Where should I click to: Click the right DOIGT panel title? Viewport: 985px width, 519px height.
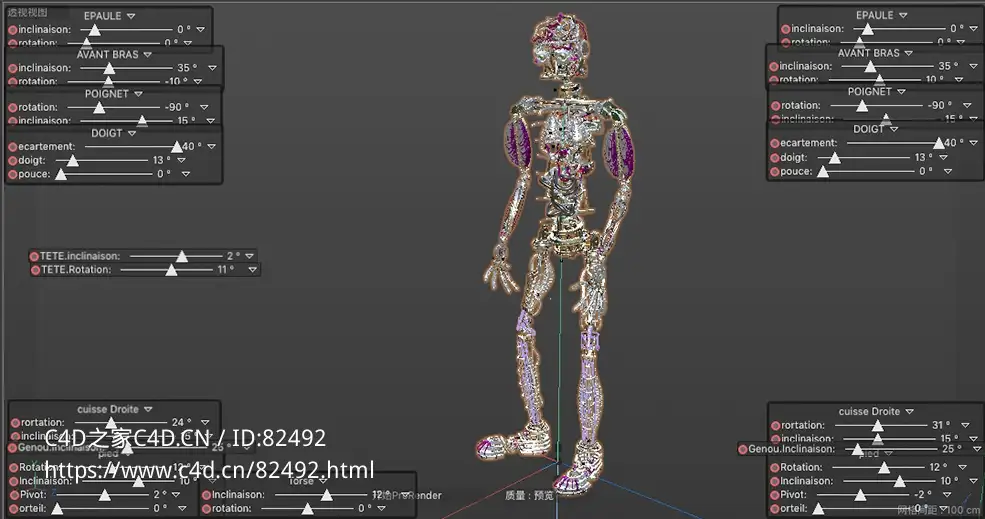click(868, 129)
